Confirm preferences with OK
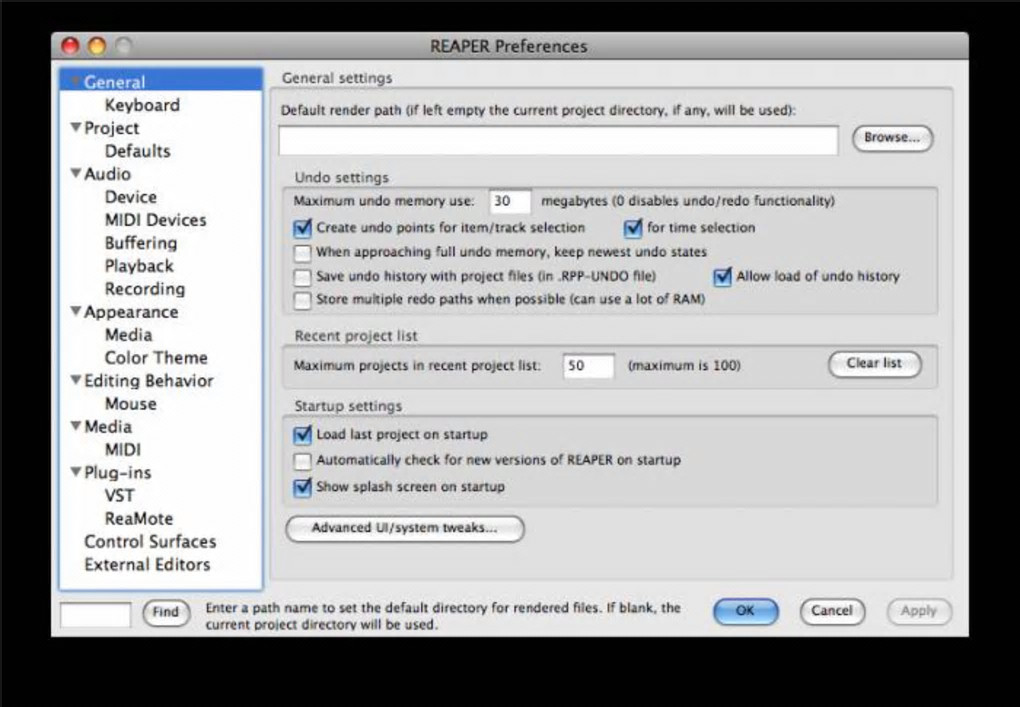 point(745,611)
